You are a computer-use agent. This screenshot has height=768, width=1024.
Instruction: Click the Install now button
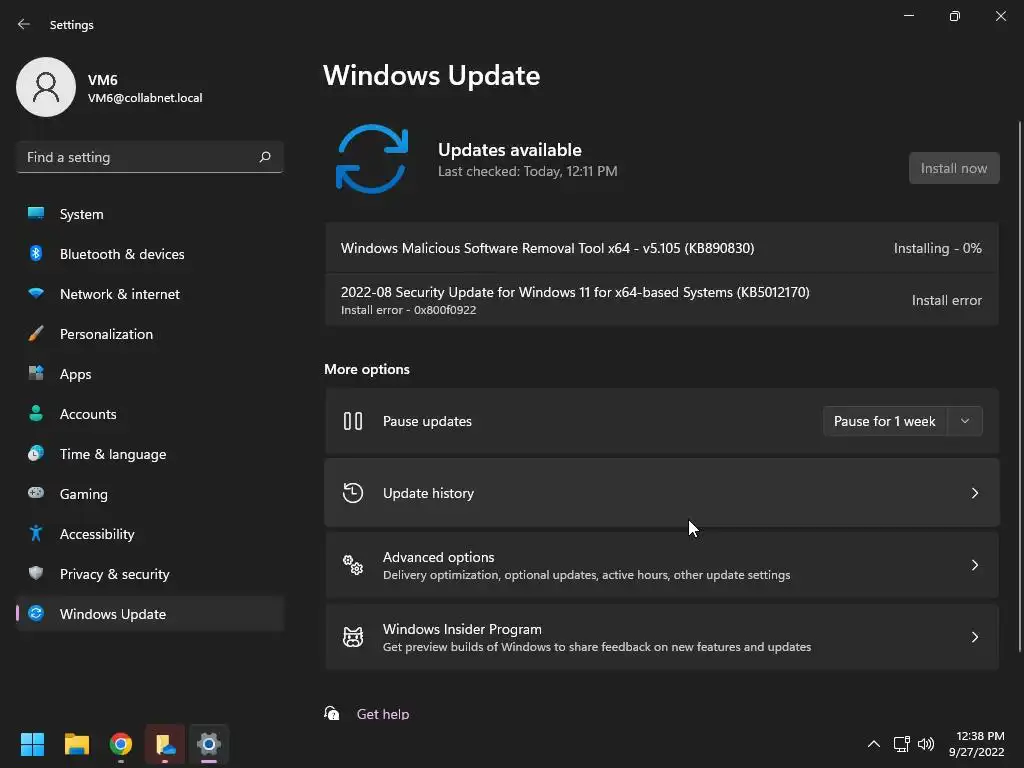[954, 168]
